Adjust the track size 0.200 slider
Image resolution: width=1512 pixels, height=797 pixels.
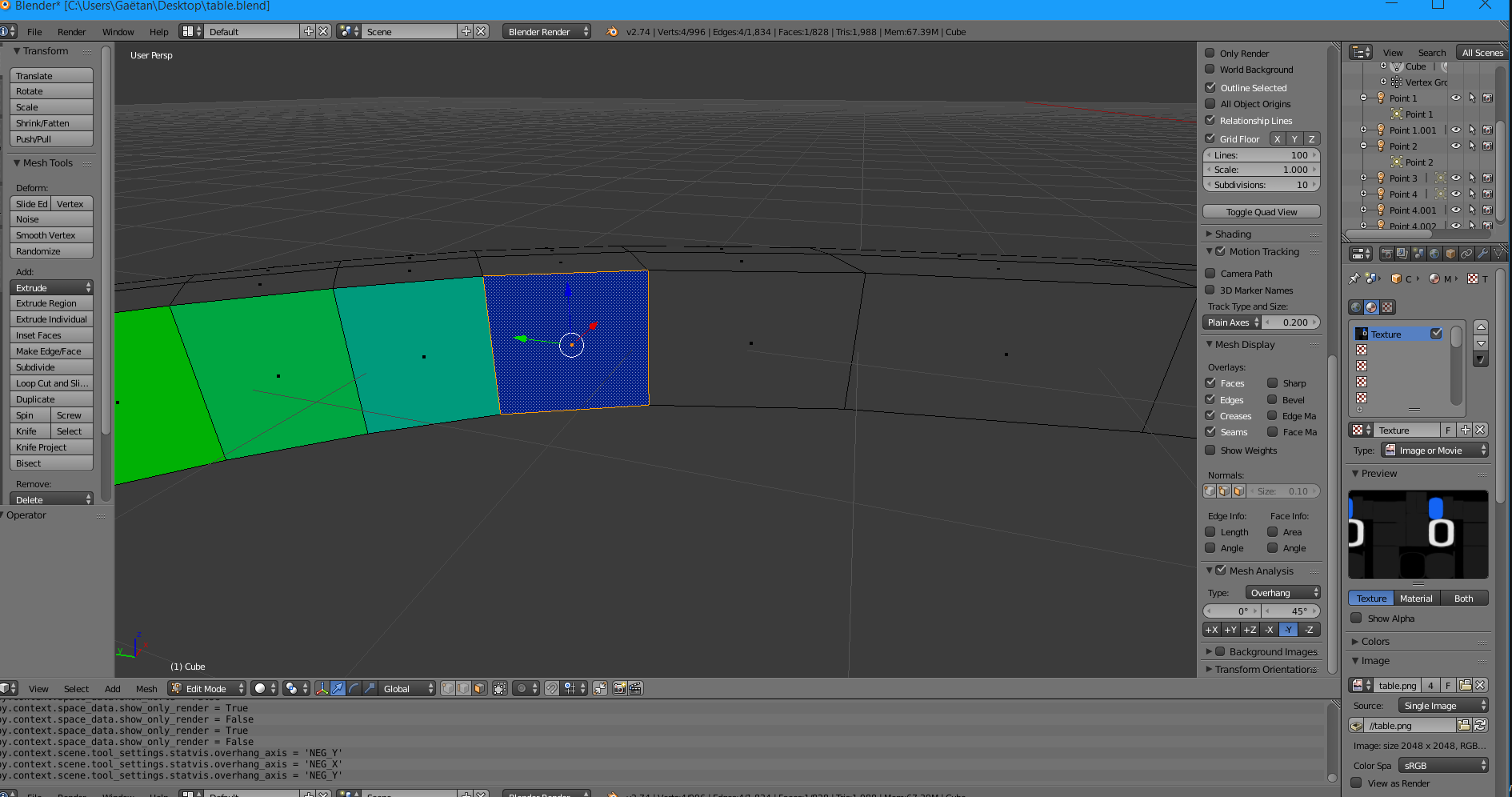1291,322
